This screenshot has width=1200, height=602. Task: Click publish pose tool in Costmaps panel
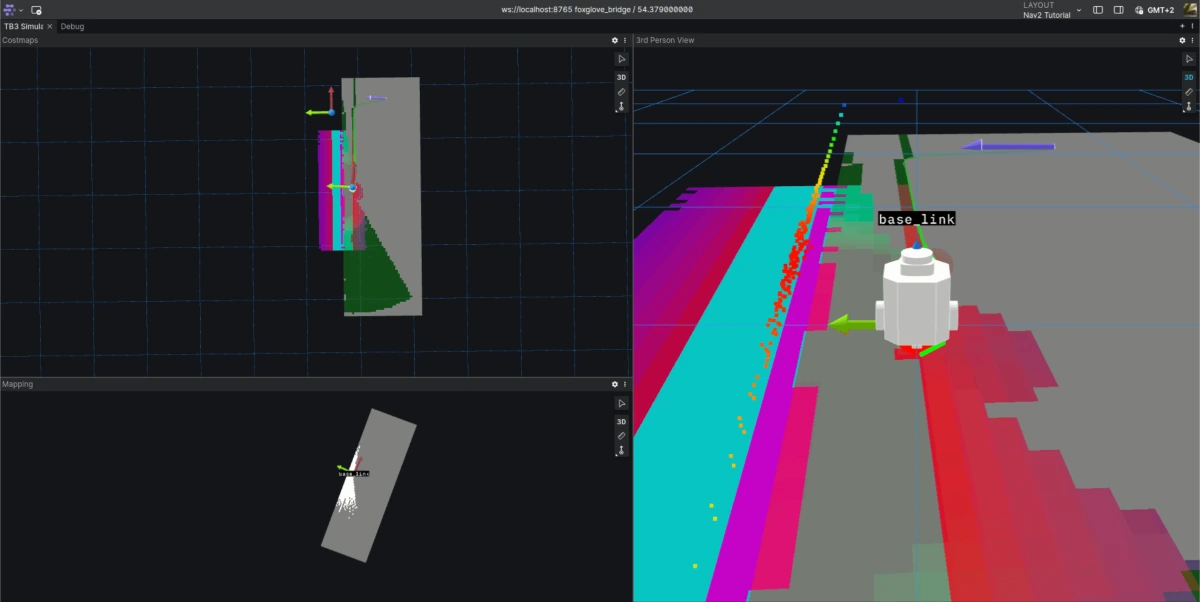tap(621, 106)
